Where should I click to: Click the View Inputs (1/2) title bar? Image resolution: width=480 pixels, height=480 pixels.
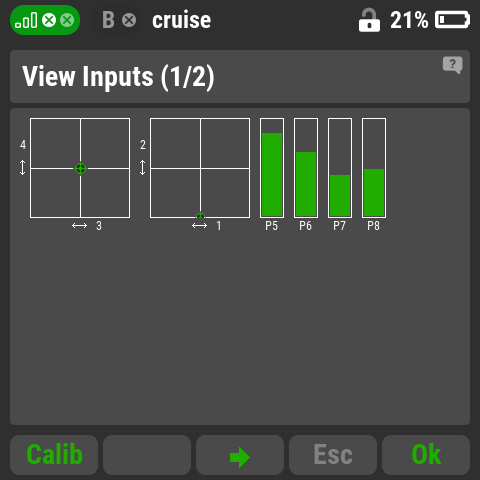[x=240, y=76]
